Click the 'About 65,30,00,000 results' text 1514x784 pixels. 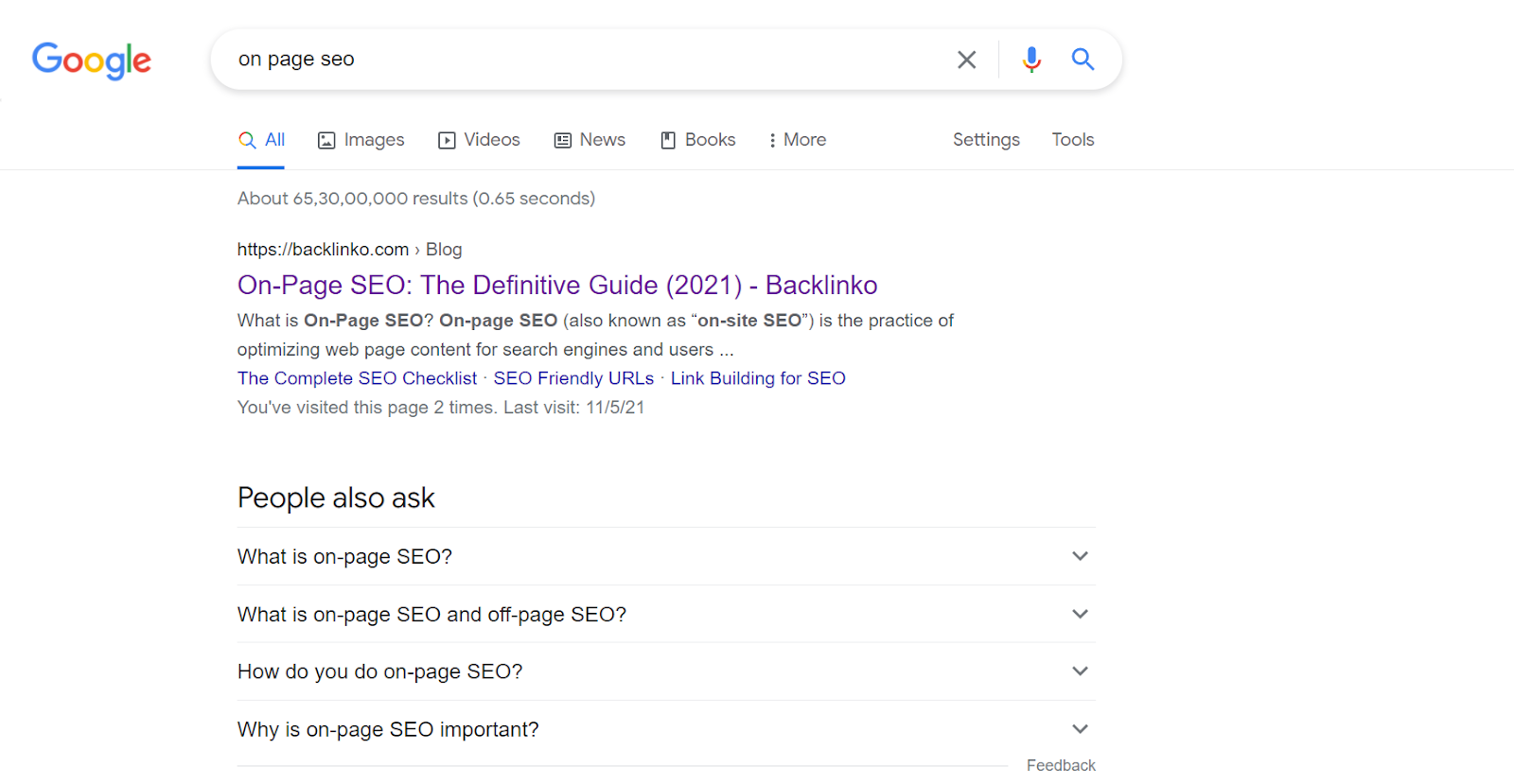click(x=416, y=199)
